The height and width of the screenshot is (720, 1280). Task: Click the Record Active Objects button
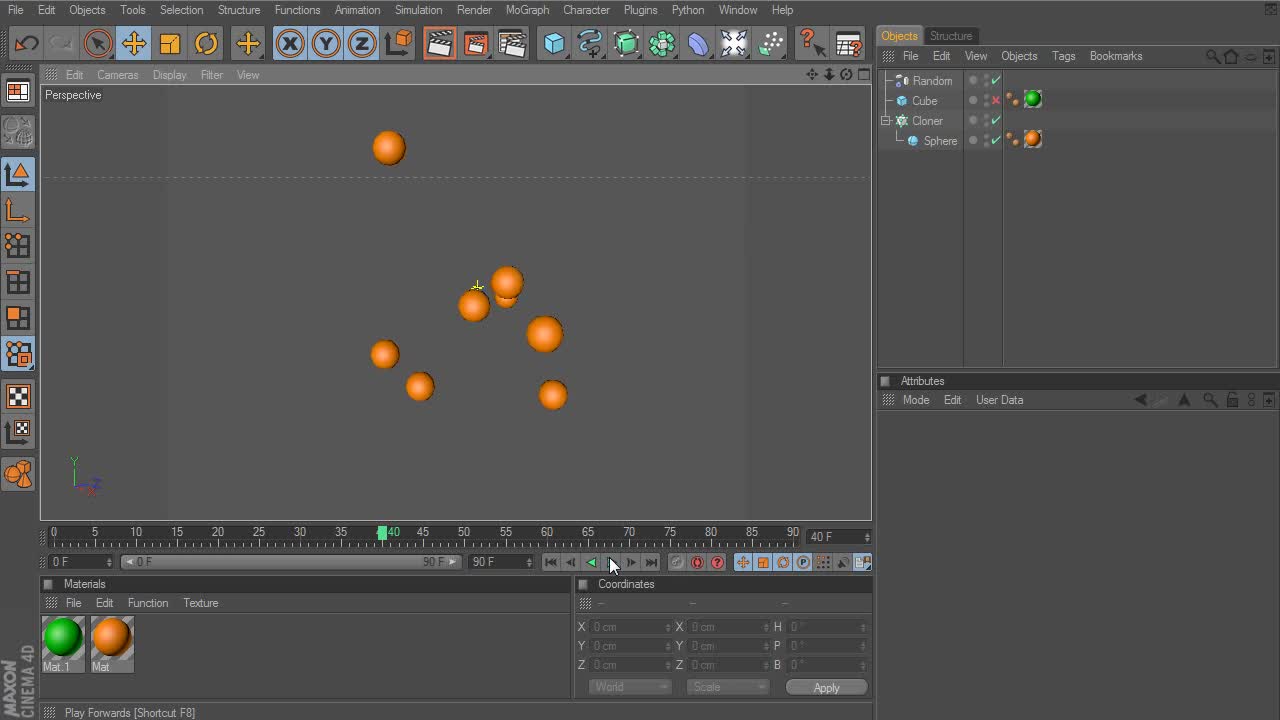point(677,562)
